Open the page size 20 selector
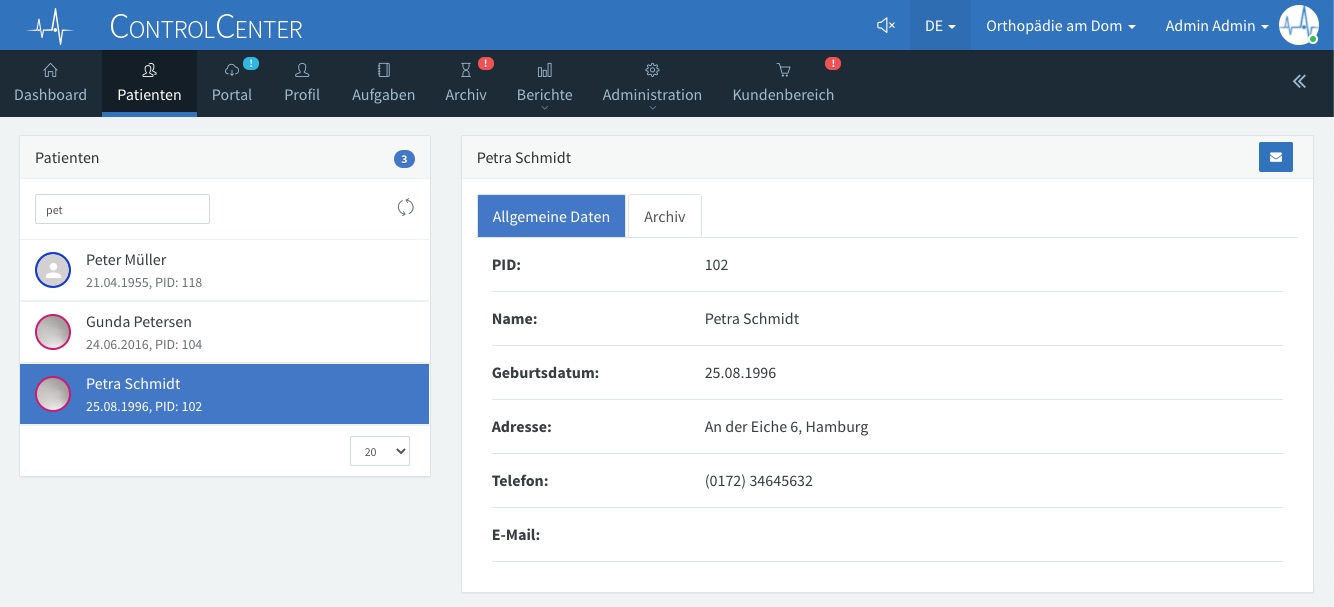Viewport: 1334px width, 607px height. pyautogui.click(x=380, y=451)
